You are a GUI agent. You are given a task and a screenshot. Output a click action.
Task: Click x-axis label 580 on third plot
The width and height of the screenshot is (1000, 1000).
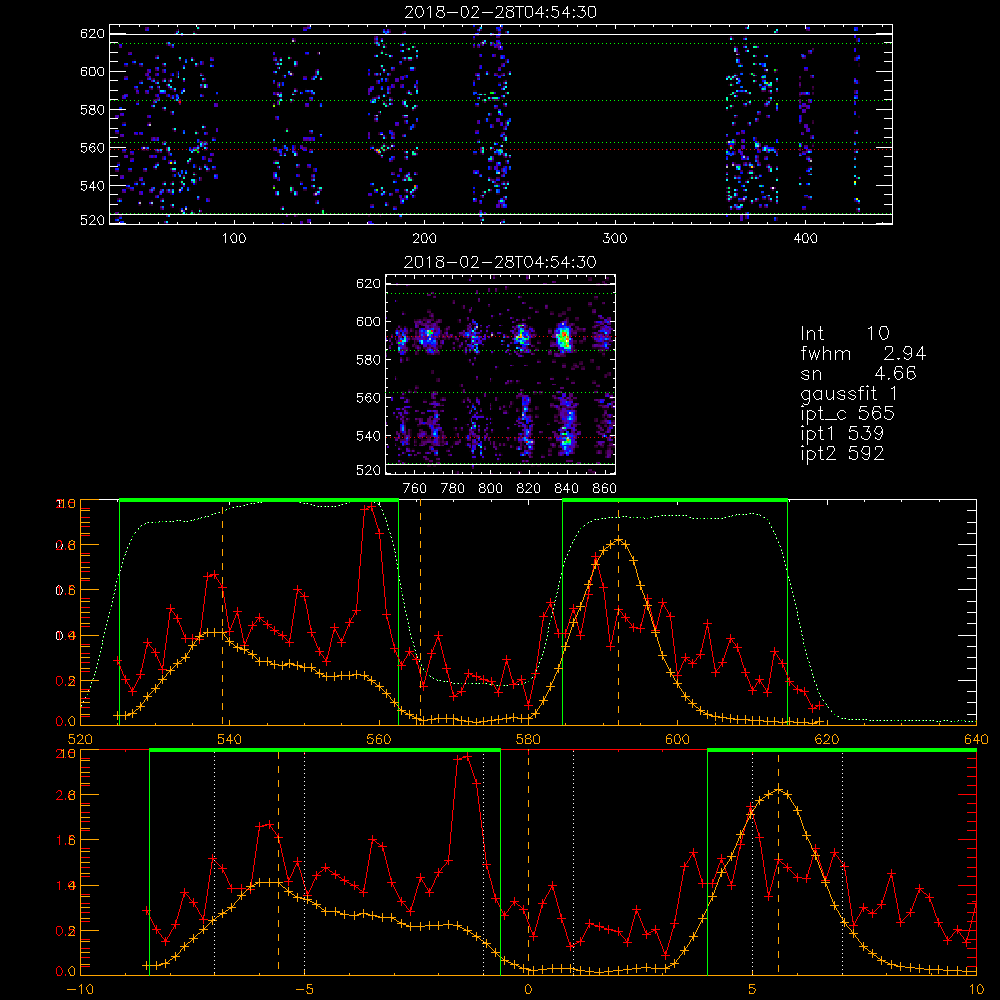pyautogui.click(x=528, y=740)
